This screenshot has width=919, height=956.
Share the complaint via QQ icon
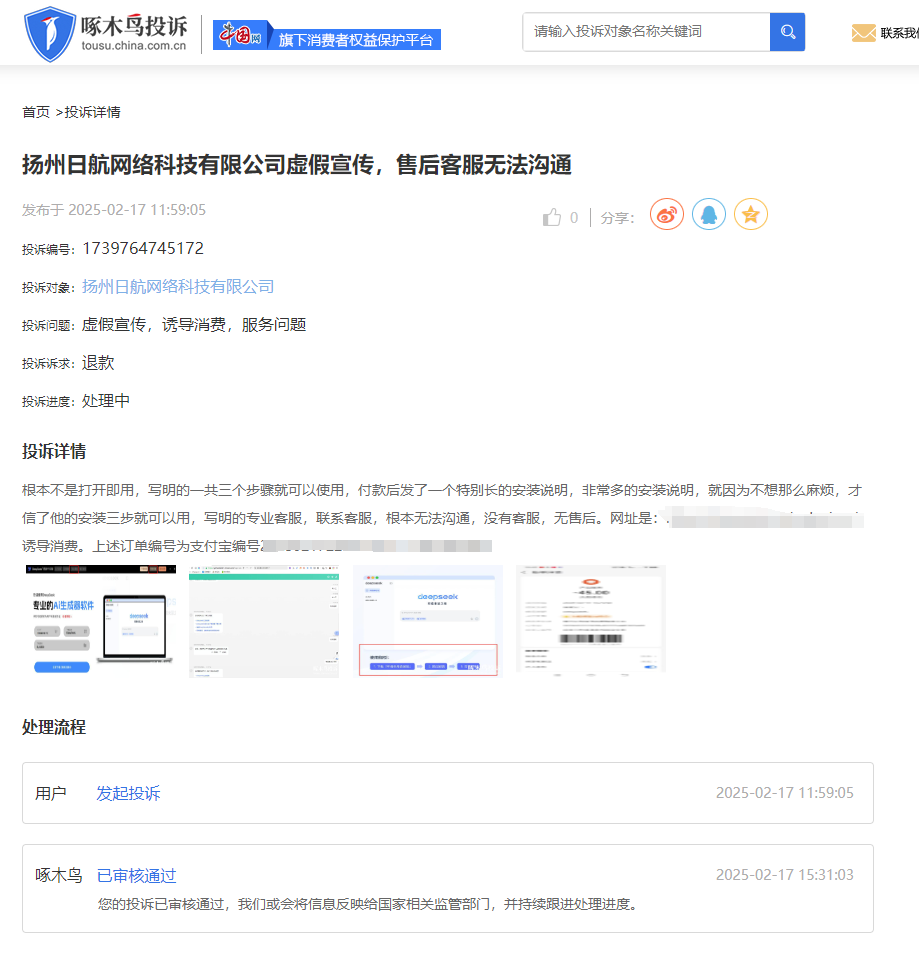click(709, 215)
